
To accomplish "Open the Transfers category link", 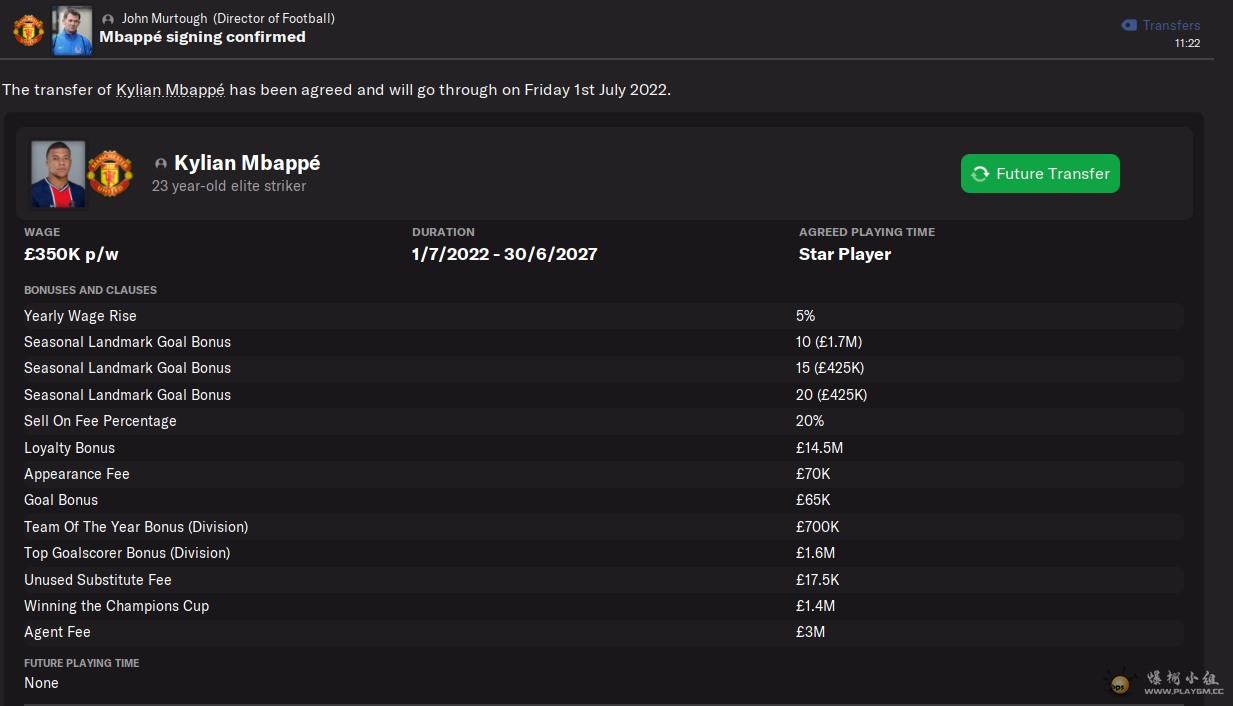I will (x=1171, y=25).
